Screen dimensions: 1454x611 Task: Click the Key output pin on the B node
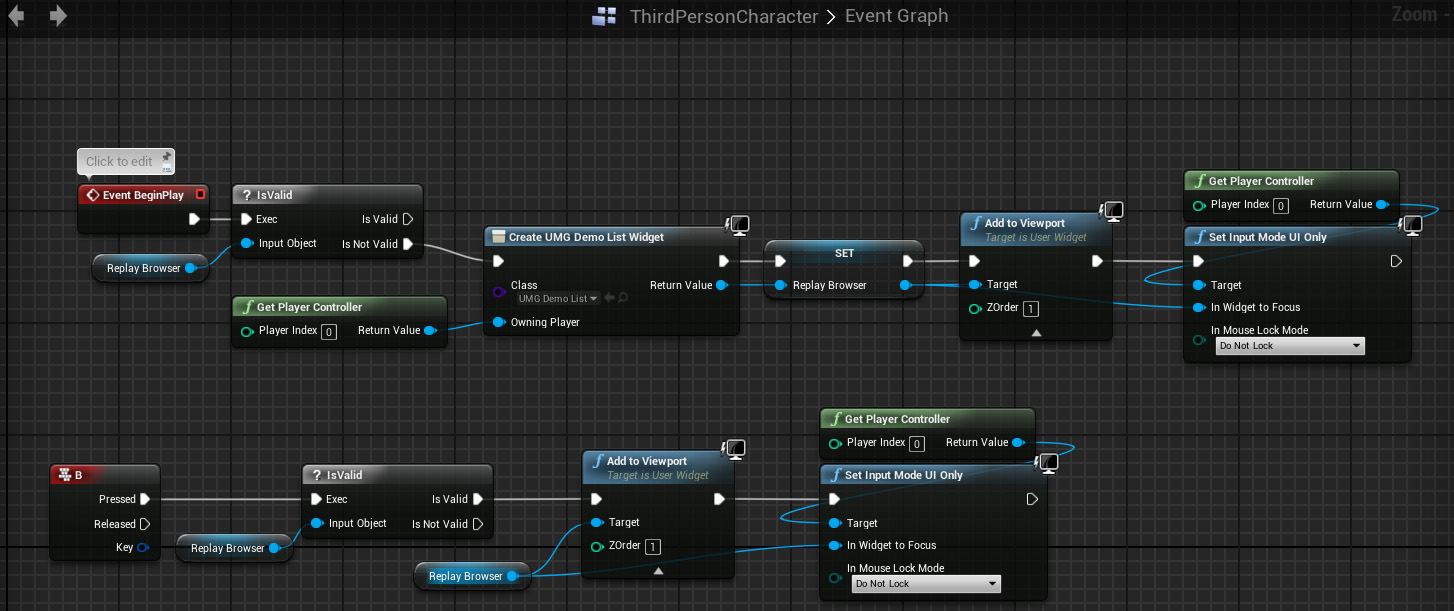(143, 547)
